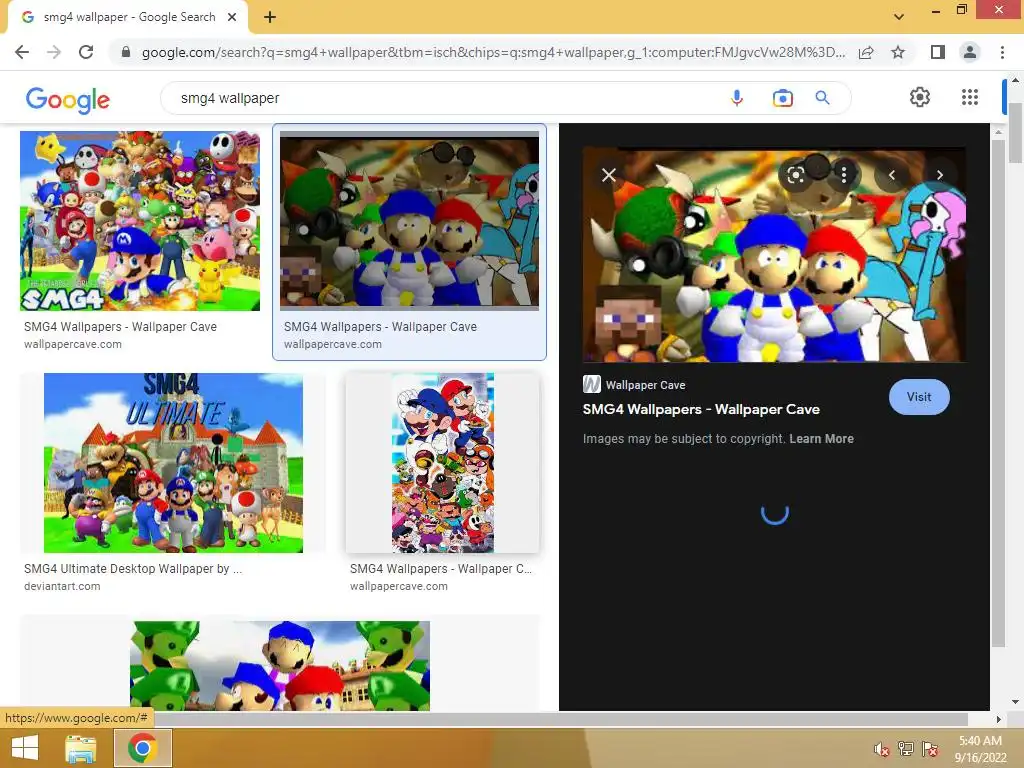Open the Learn More copyright link
This screenshot has width=1024, height=768.
point(821,439)
